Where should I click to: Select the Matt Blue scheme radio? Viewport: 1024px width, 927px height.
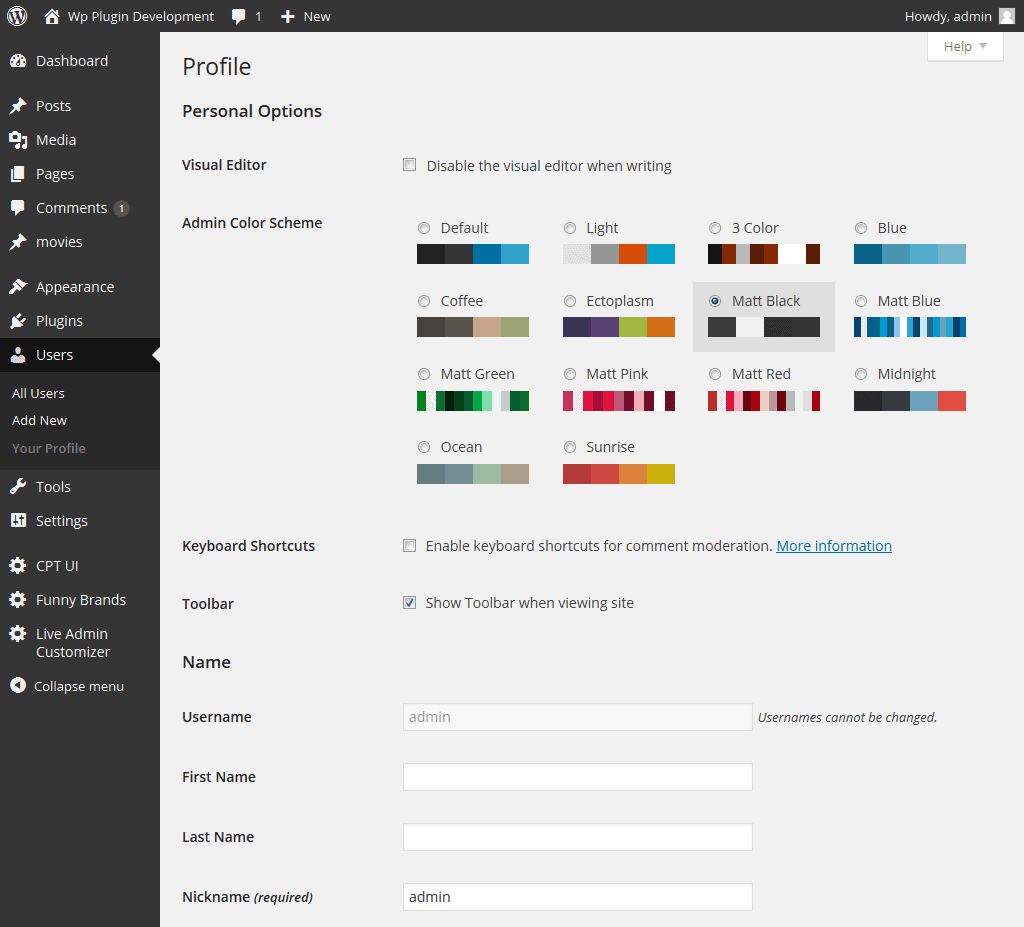click(861, 301)
